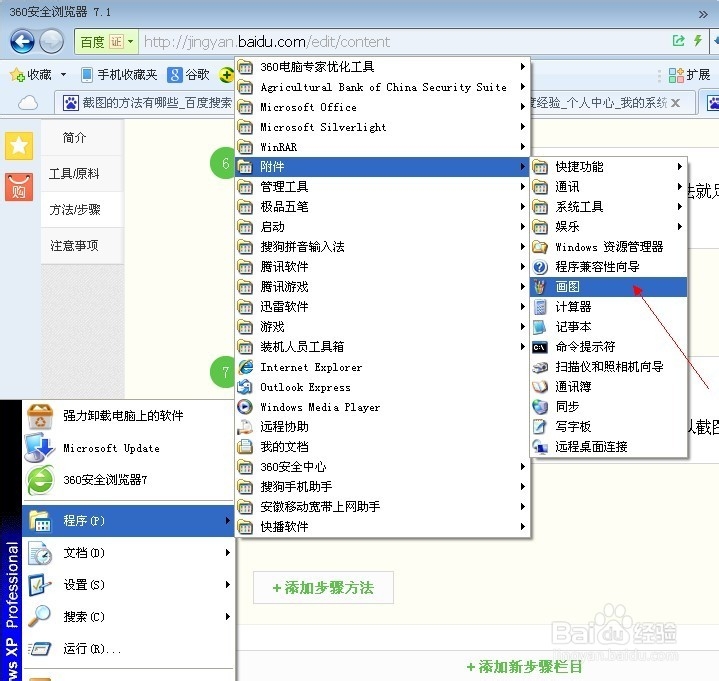Open the 收藏 dropdown arrow
The width and height of the screenshot is (719, 681).
tap(63, 74)
